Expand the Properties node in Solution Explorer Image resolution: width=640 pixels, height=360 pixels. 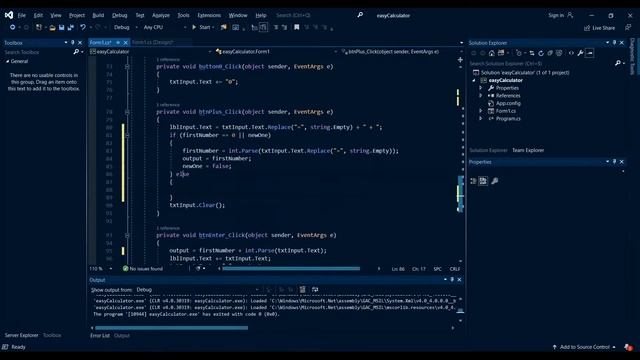(481, 88)
